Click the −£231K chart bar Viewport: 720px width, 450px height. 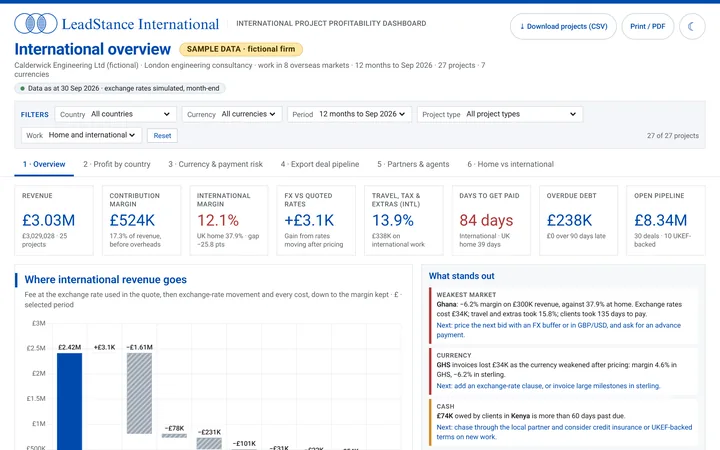coord(209,443)
